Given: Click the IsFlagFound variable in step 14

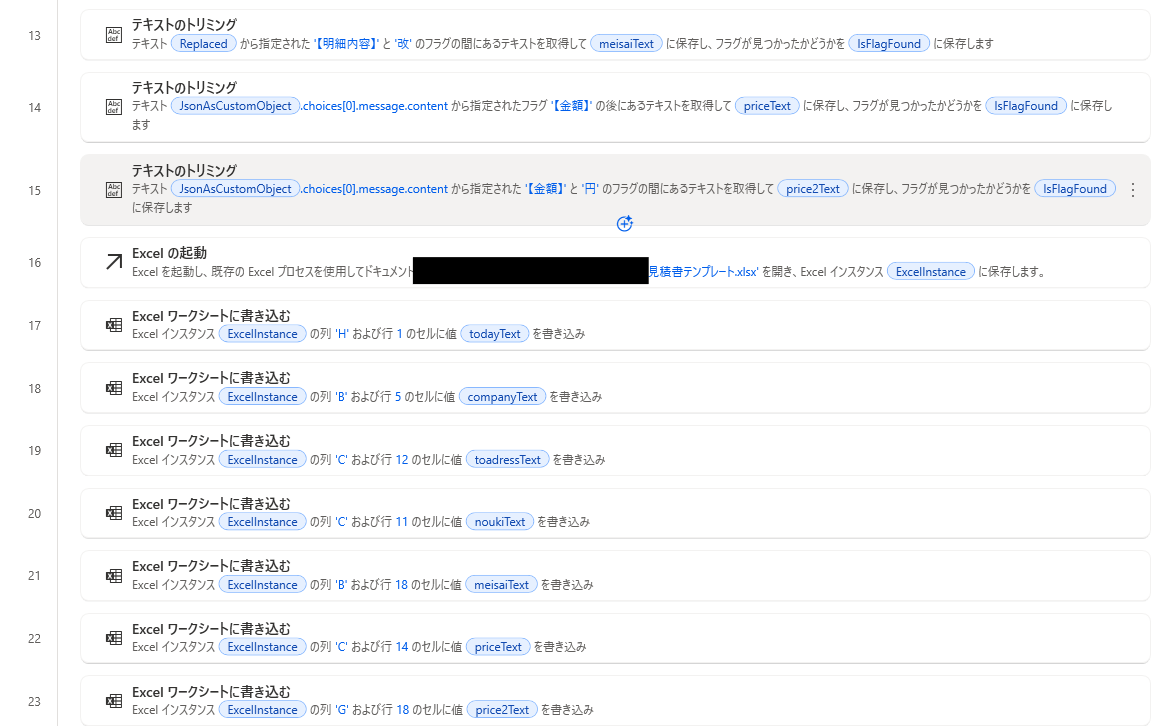Looking at the screenshot, I should (x=1025, y=106).
